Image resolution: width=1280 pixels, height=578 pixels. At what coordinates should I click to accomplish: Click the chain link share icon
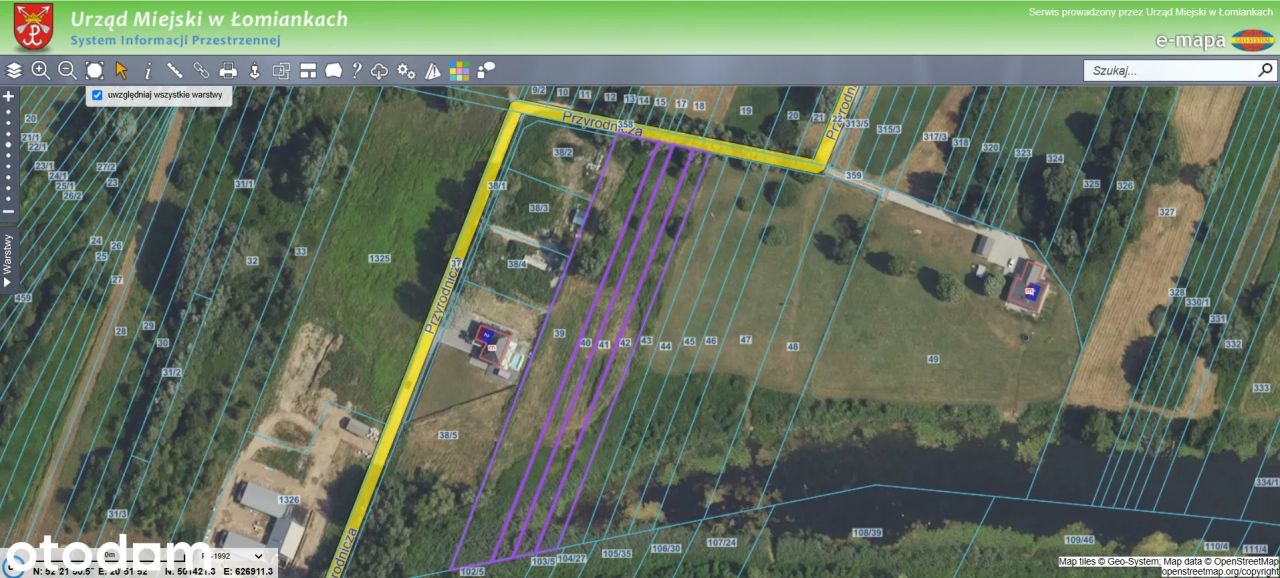201,70
